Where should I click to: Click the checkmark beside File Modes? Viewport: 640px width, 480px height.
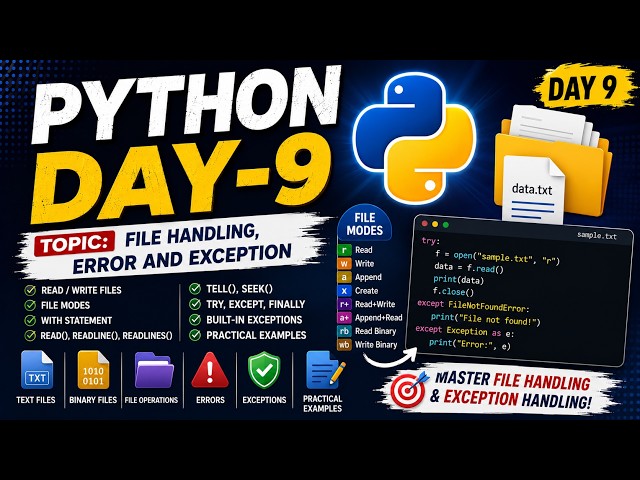click(x=30, y=305)
